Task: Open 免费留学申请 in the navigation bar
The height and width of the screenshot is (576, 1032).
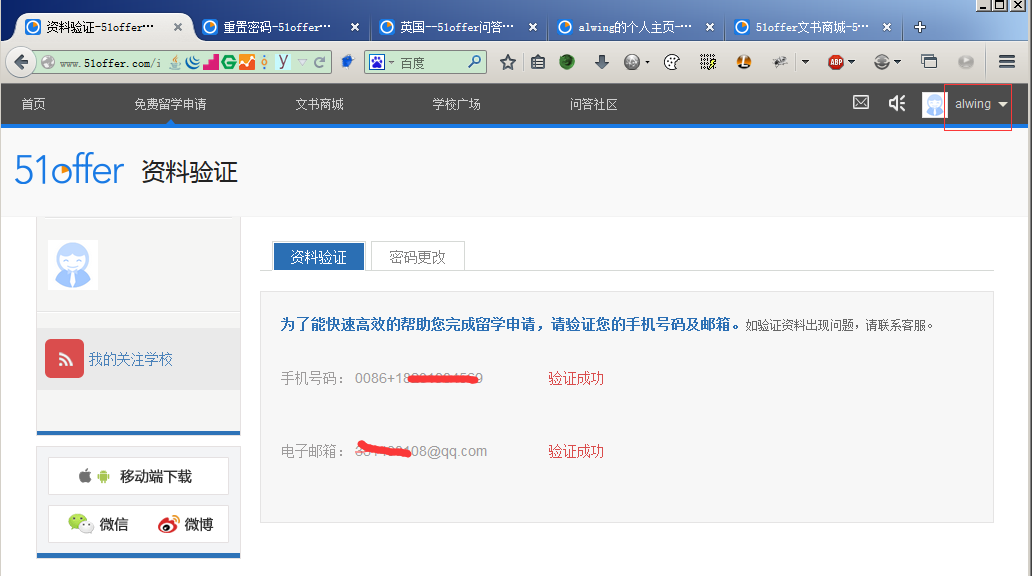Action: [x=170, y=104]
